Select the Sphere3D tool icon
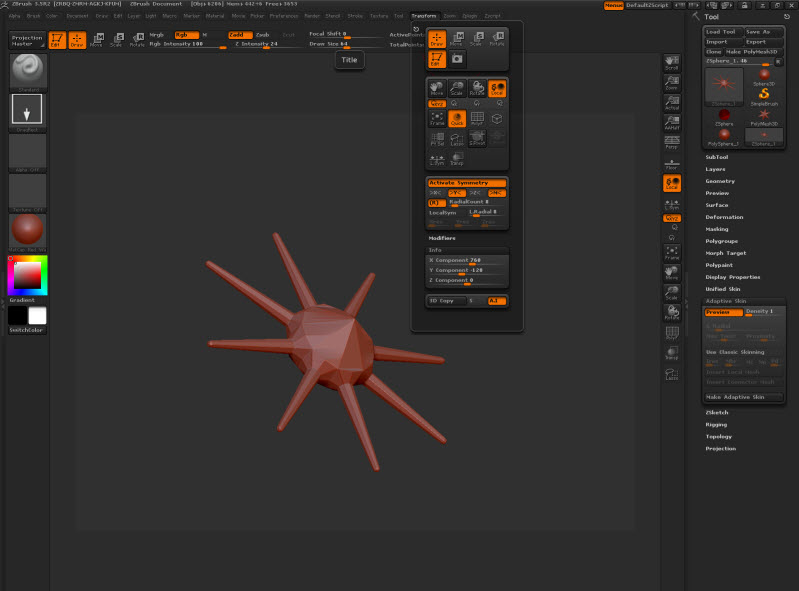 764,77
